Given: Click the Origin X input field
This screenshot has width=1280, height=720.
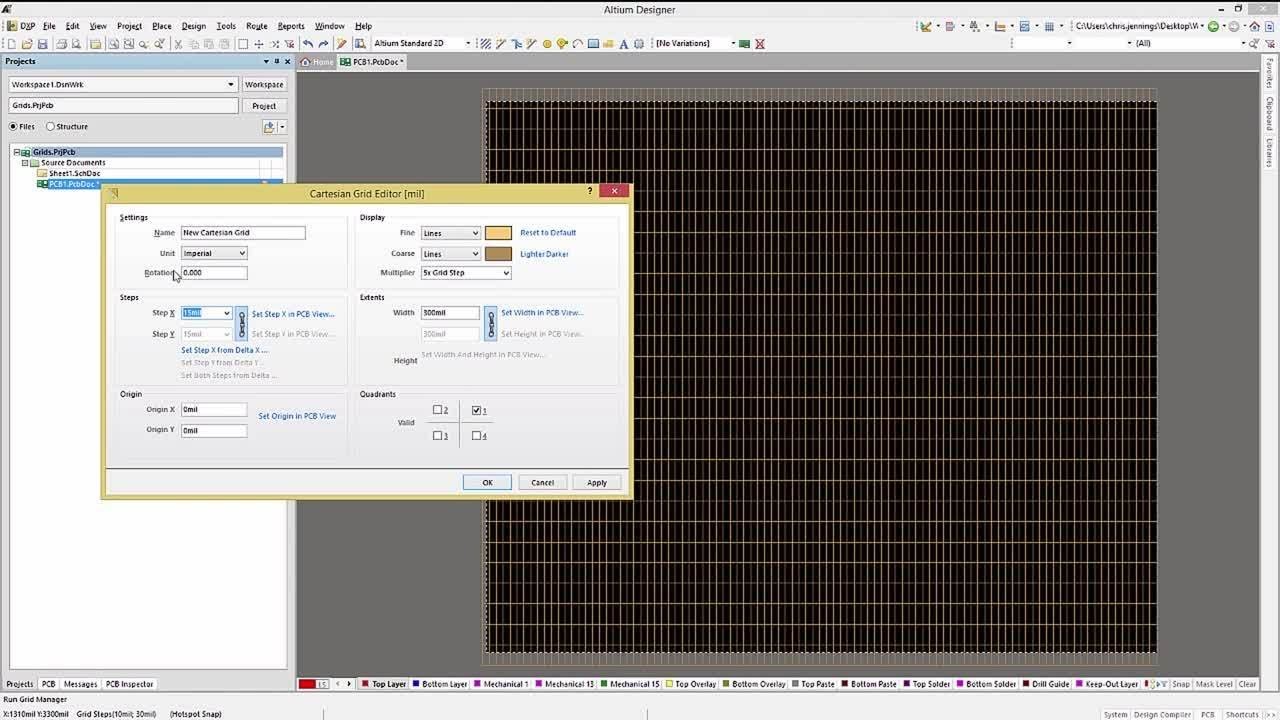Looking at the screenshot, I should tap(214, 410).
